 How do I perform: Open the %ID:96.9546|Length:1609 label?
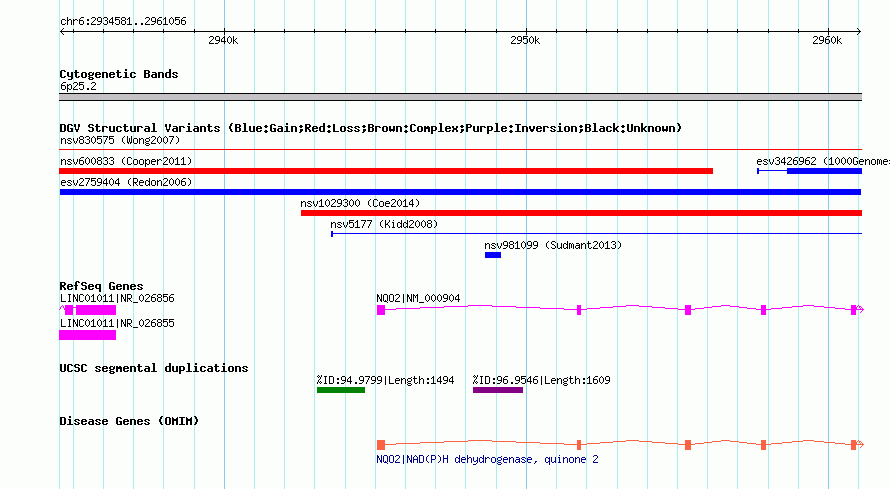(x=541, y=380)
